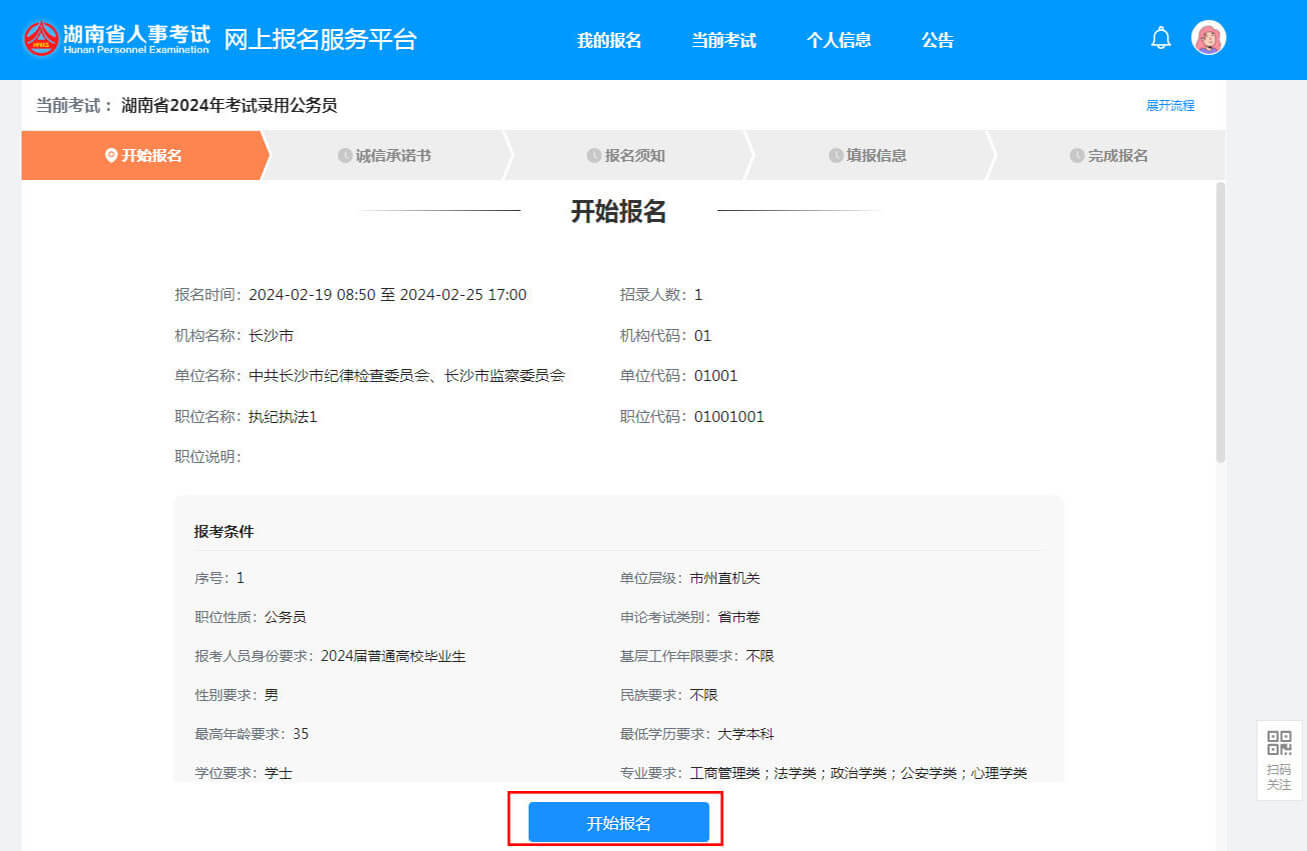The width and height of the screenshot is (1307, 851).
Task: Open 个人信息 in top navigation
Action: (839, 41)
